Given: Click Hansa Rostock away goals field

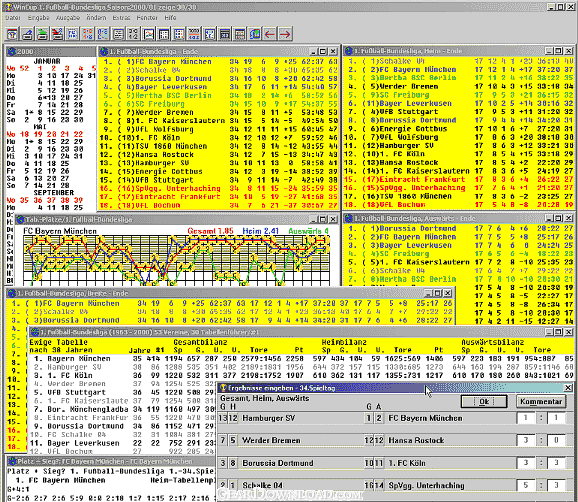Looking at the screenshot, I should pos(556,440).
